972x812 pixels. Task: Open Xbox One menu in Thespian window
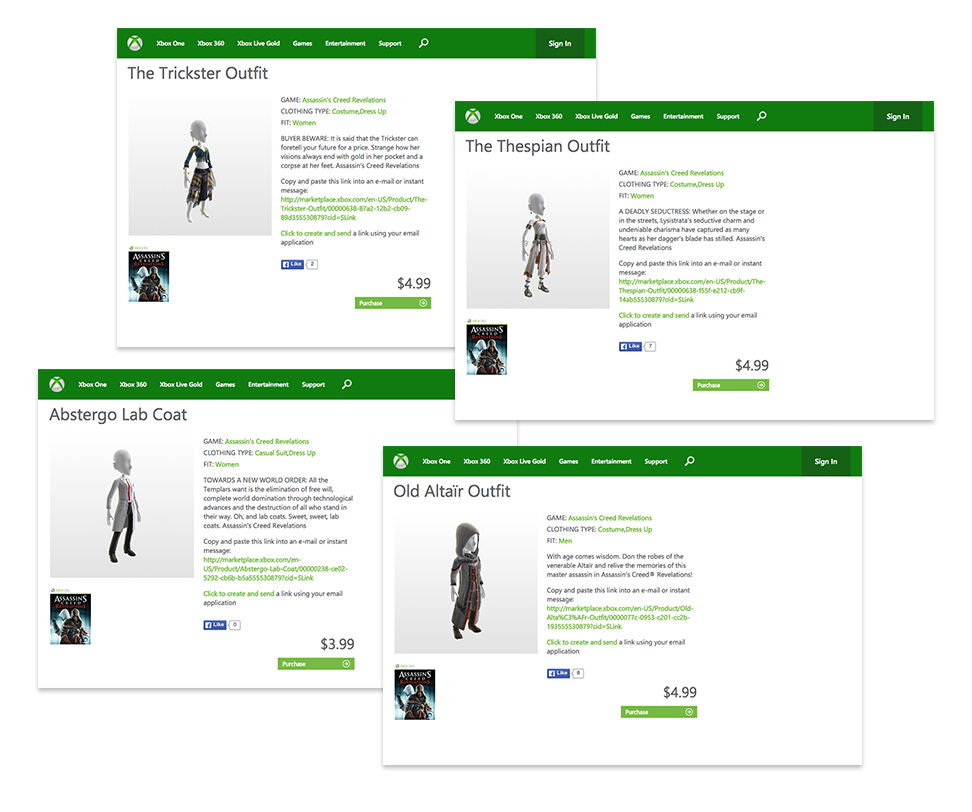point(508,117)
